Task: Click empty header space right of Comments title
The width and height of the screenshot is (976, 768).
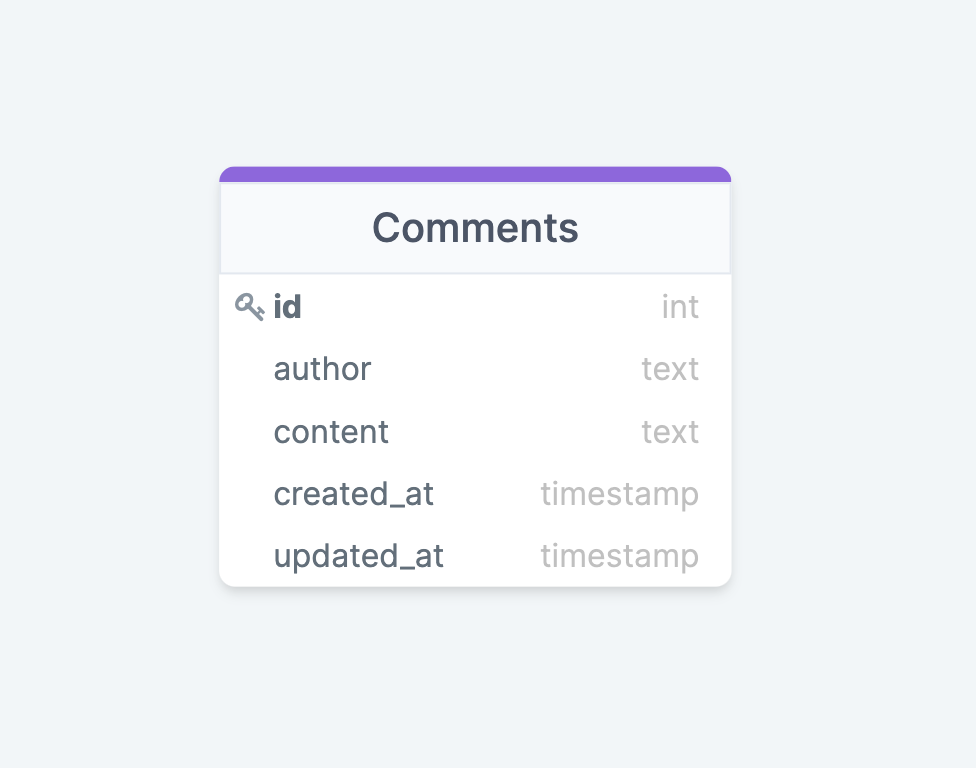Action: pyautogui.click(x=660, y=228)
